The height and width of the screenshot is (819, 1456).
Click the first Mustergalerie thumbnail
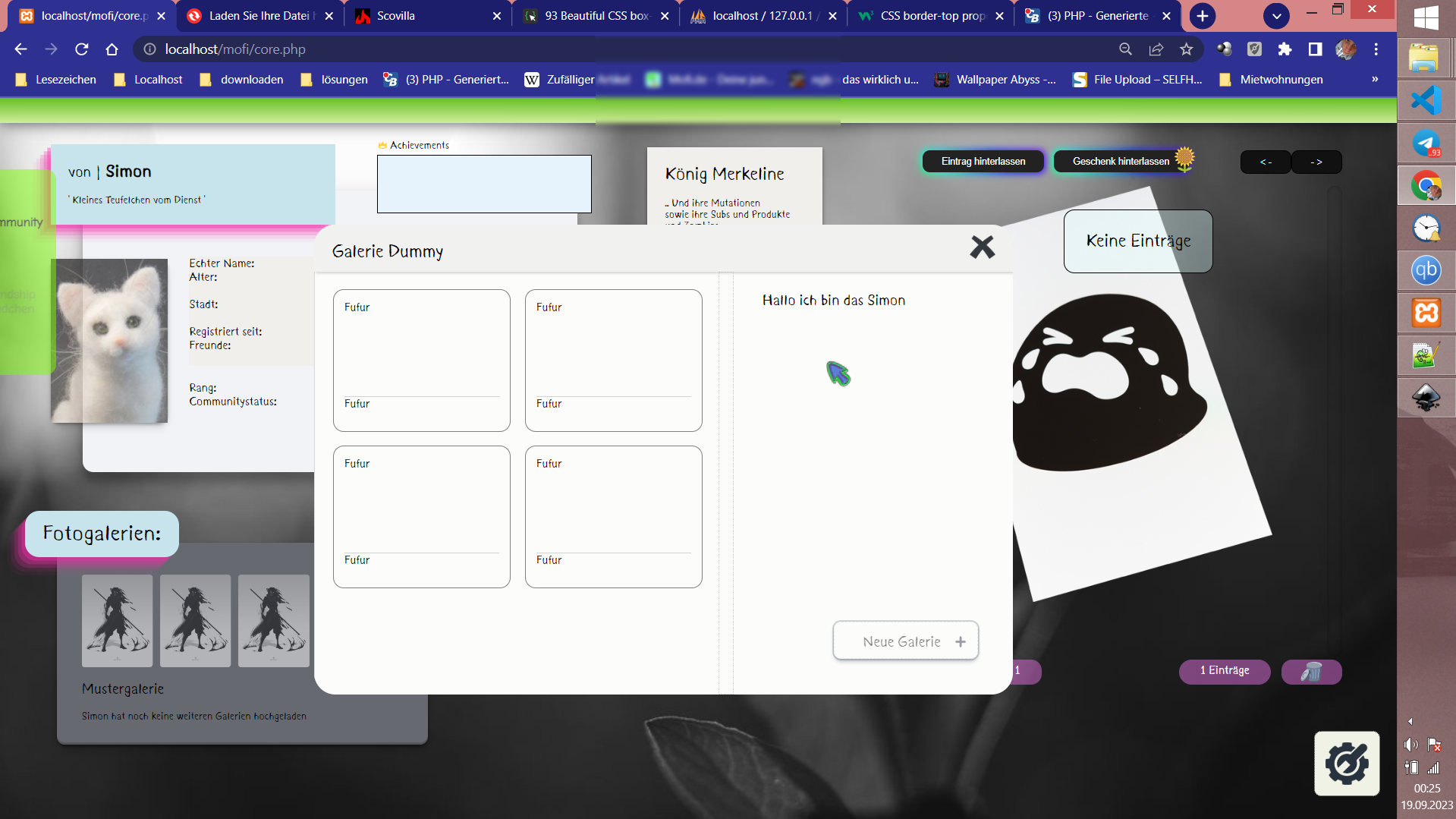point(118,621)
